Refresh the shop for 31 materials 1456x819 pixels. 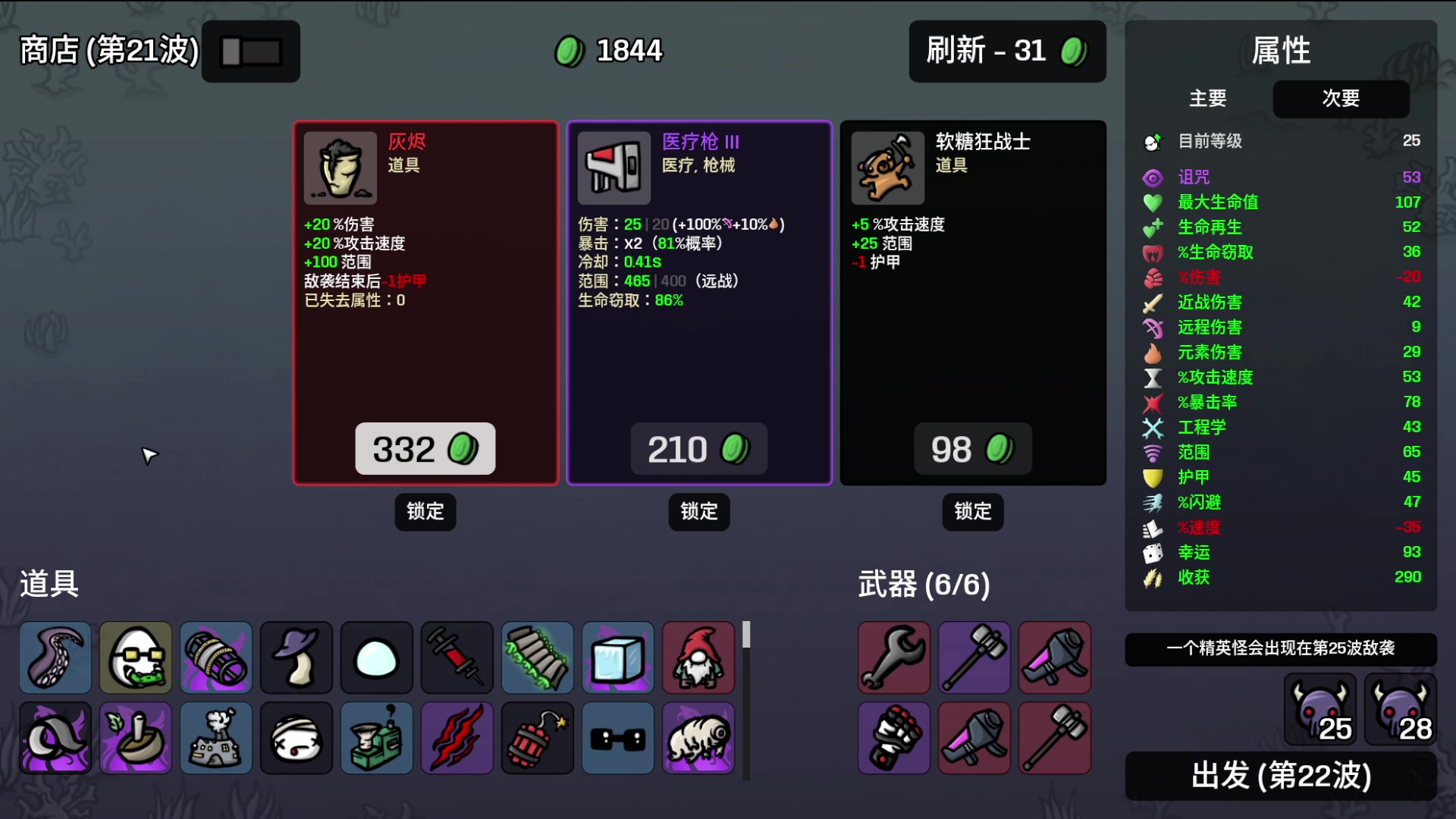coord(1007,52)
